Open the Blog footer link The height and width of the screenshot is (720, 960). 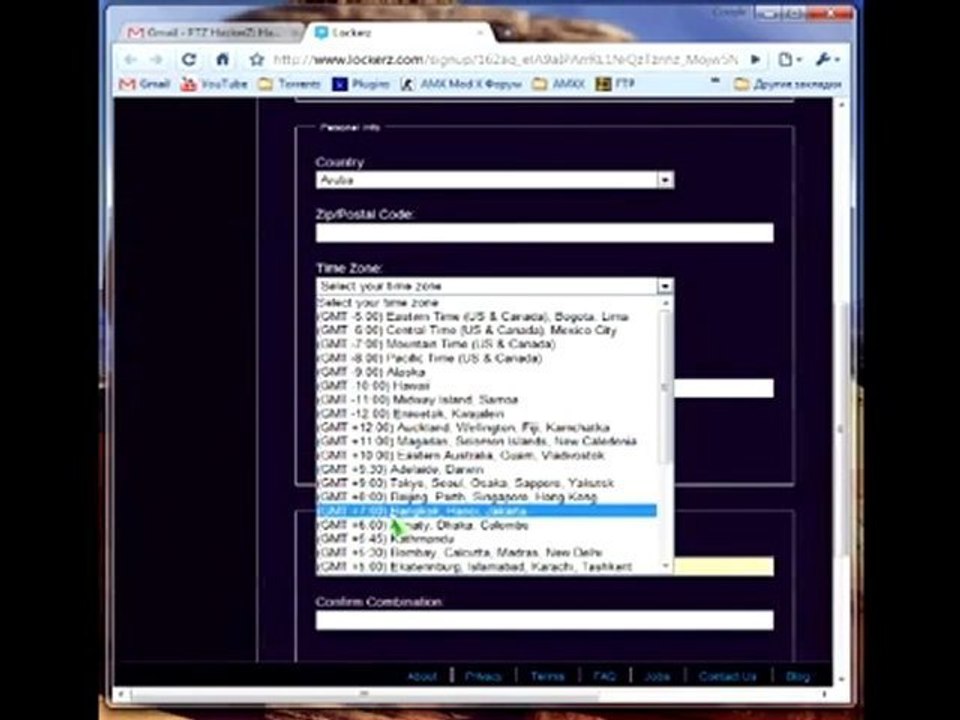(798, 677)
